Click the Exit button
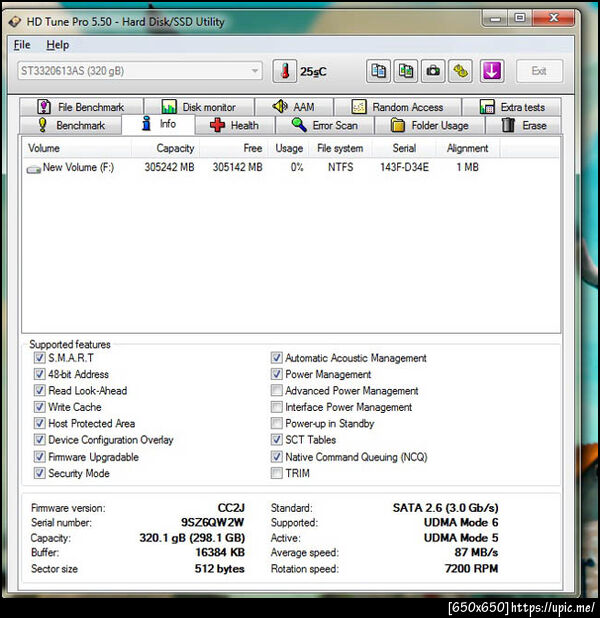This screenshot has width=600, height=618. point(539,71)
